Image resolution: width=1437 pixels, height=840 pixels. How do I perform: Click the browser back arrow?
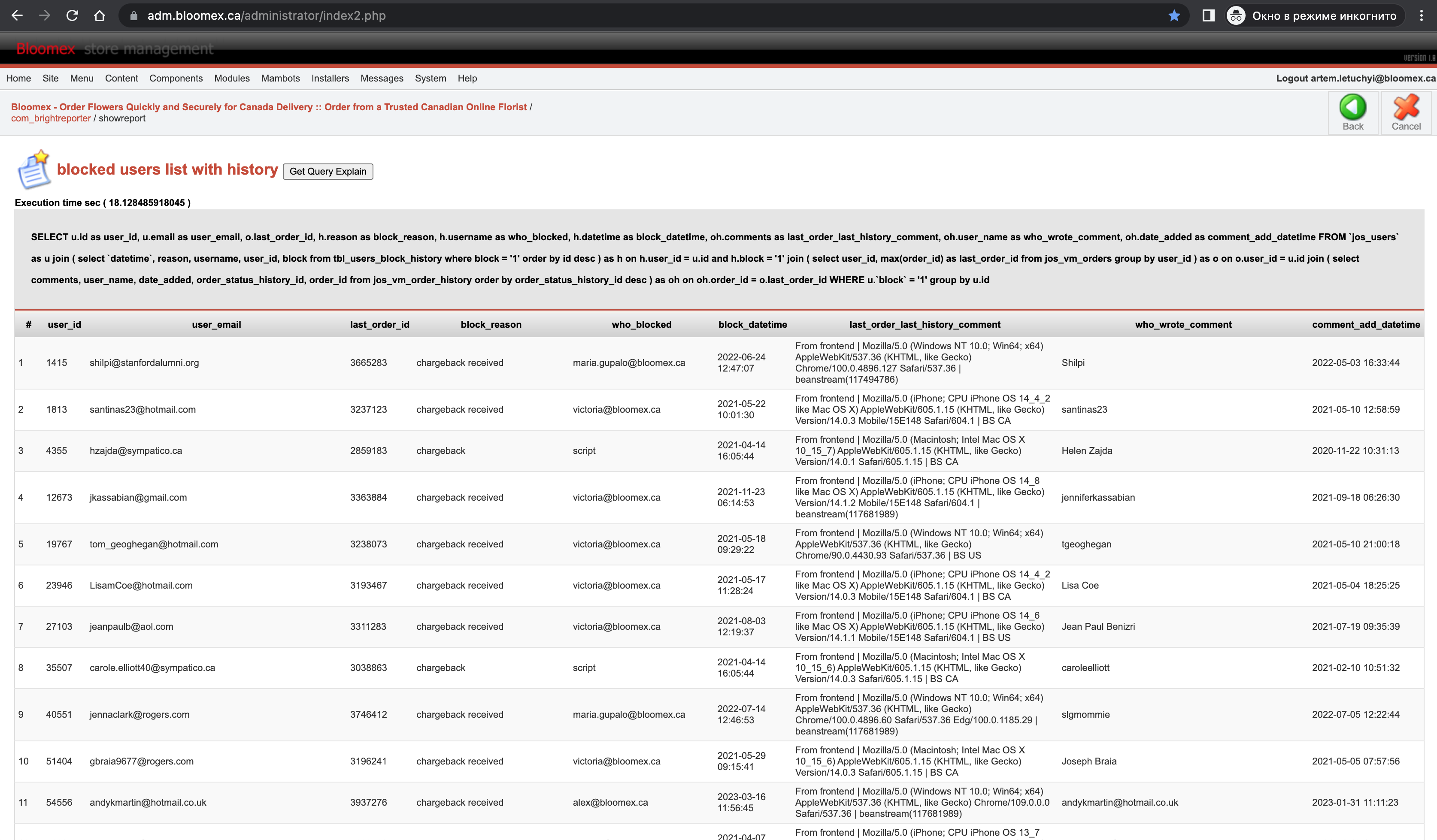click(17, 15)
